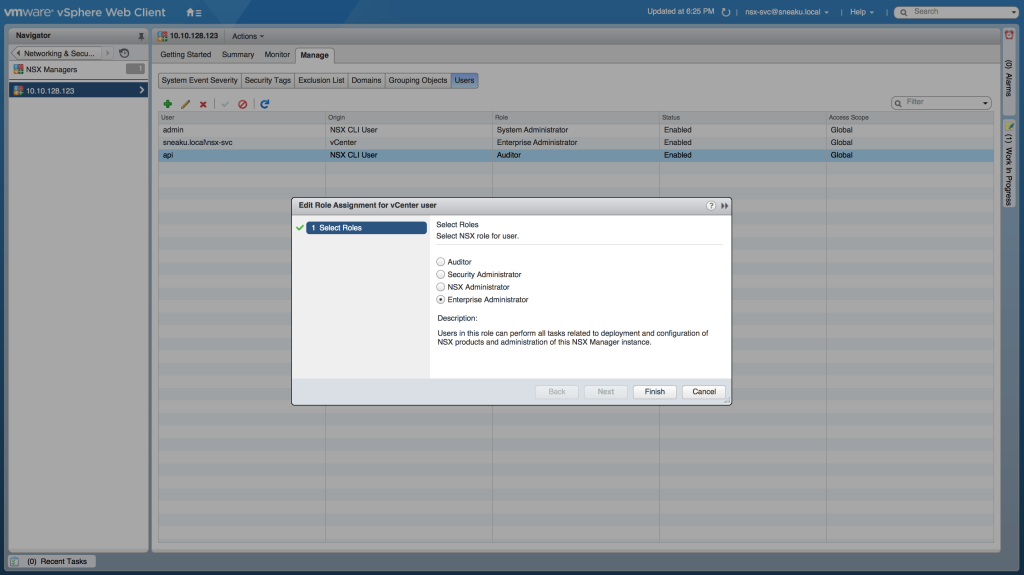Select the Select Roles wizard step

point(366,227)
